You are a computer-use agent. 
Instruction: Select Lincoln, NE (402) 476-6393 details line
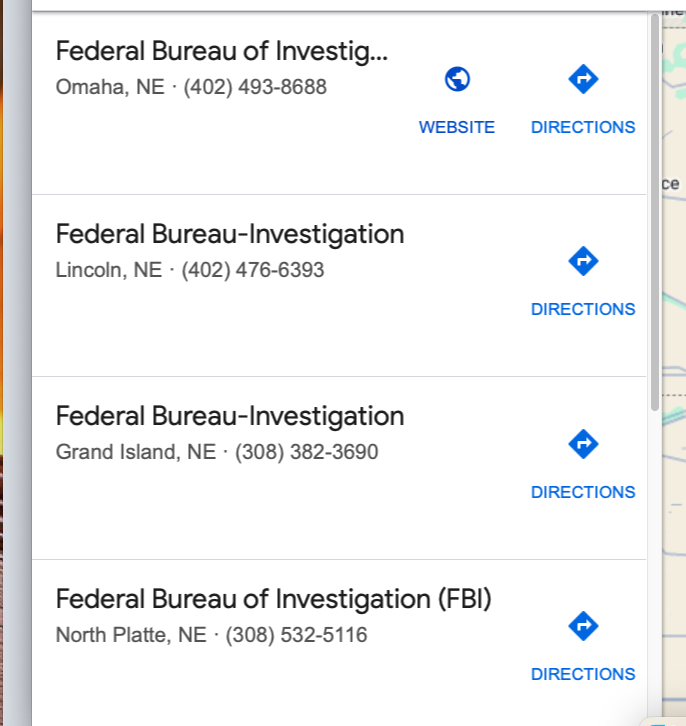[190, 270]
